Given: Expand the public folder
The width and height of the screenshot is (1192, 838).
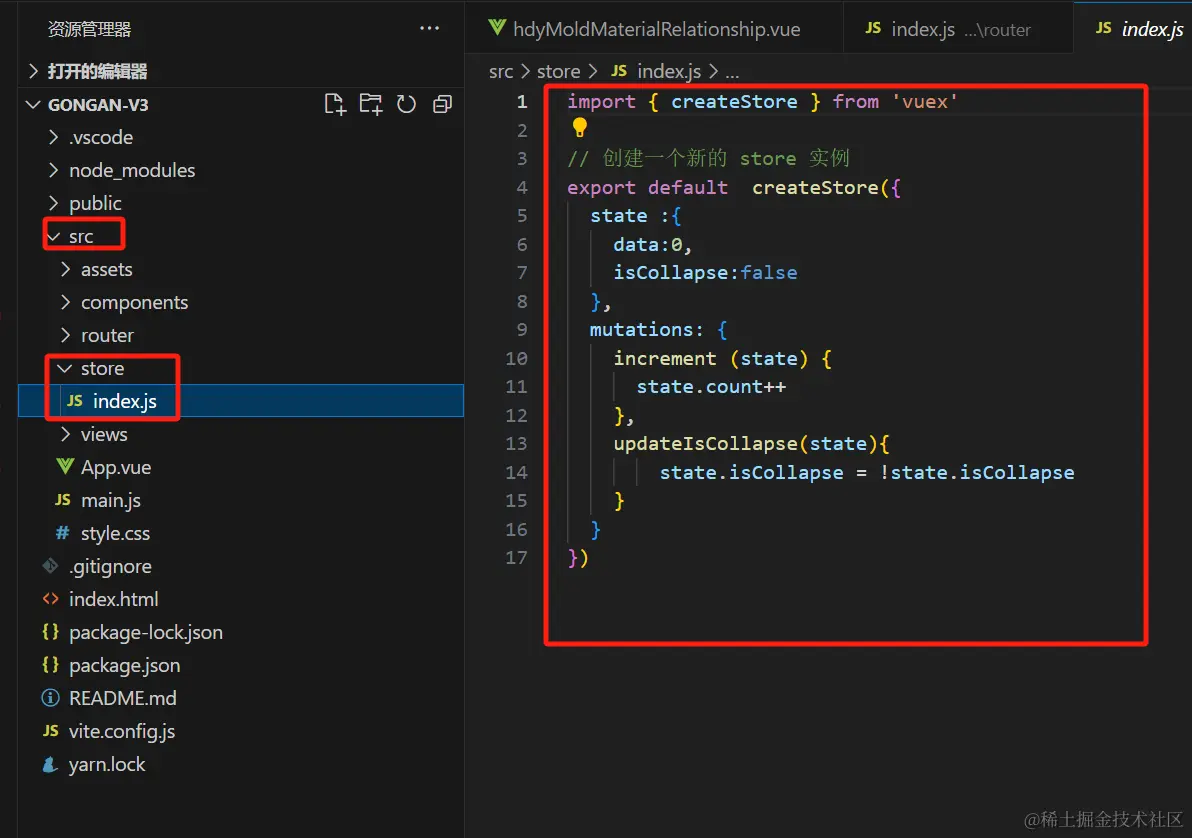Looking at the screenshot, I should point(53,203).
